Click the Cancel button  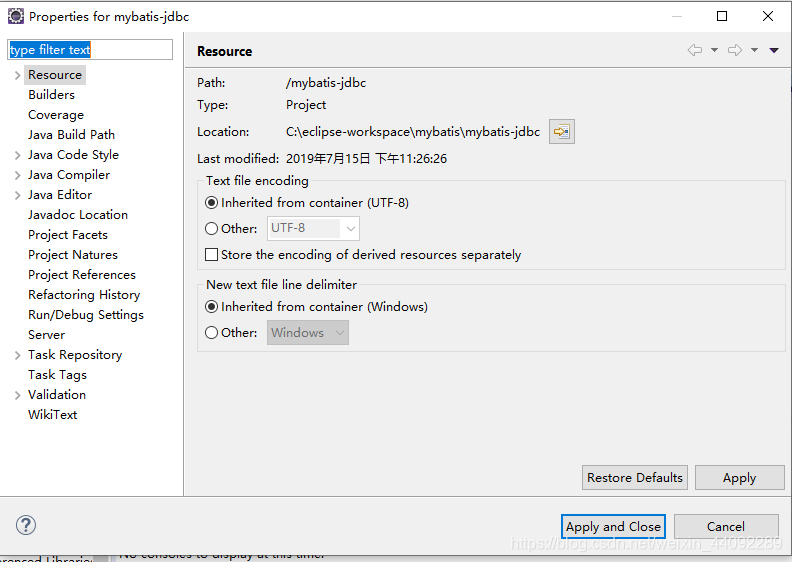(x=726, y=527)
